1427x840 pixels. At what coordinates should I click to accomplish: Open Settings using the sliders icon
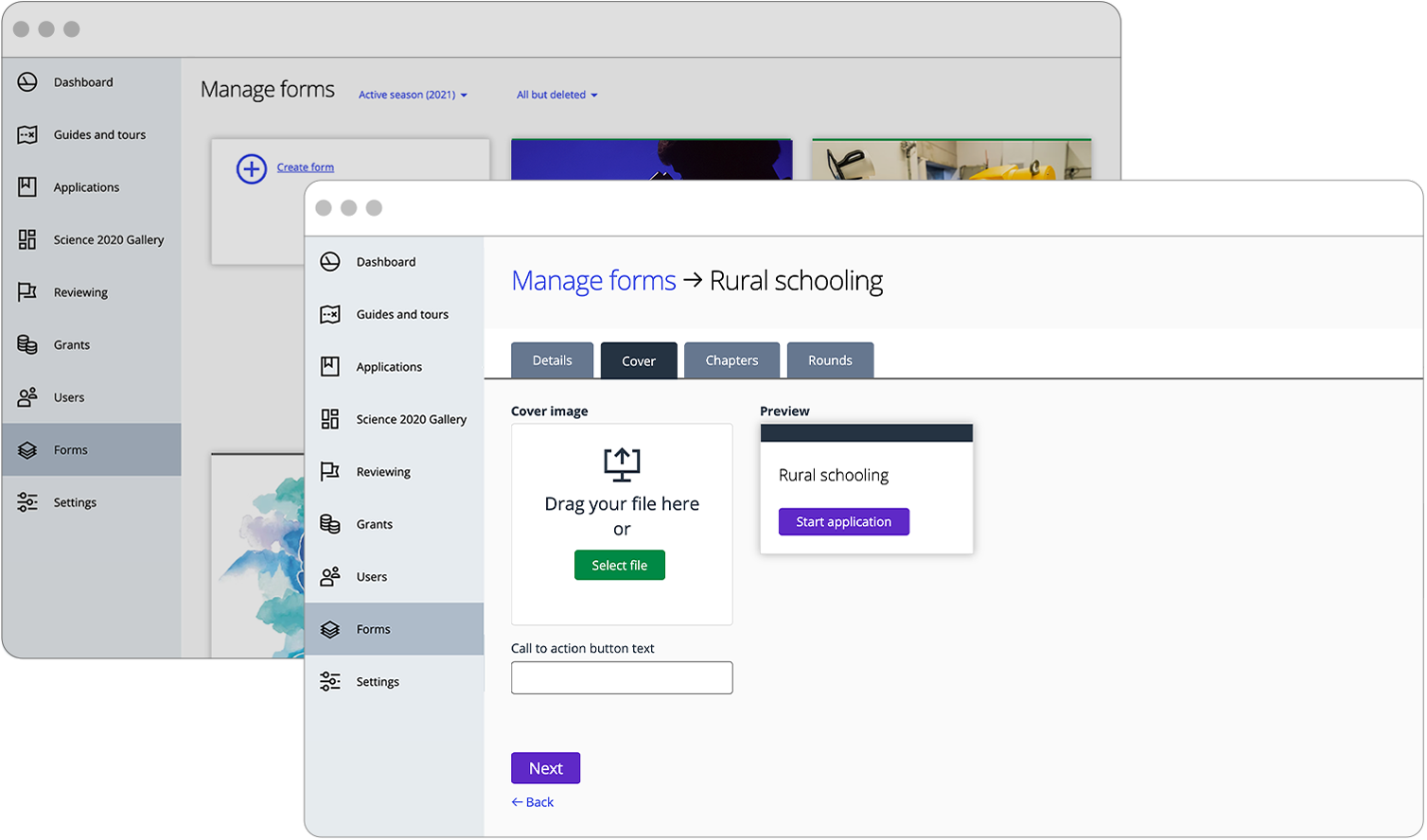point(329,681)
